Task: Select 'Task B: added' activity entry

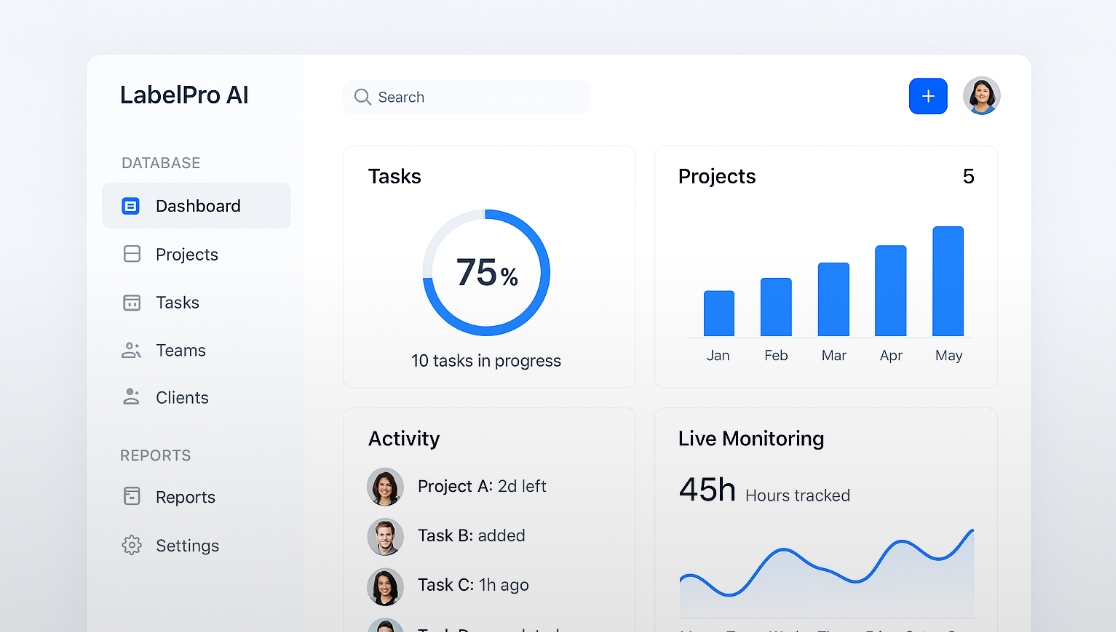Action: pos(471,535)
